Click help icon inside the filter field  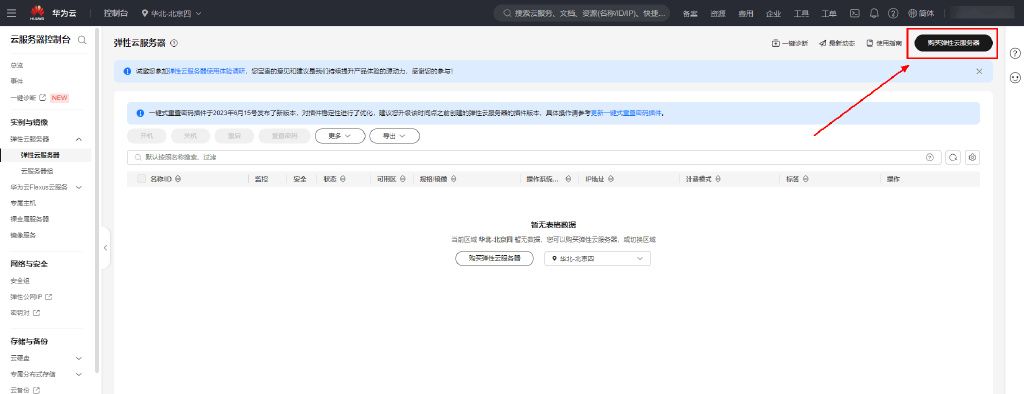coord(929,157)
